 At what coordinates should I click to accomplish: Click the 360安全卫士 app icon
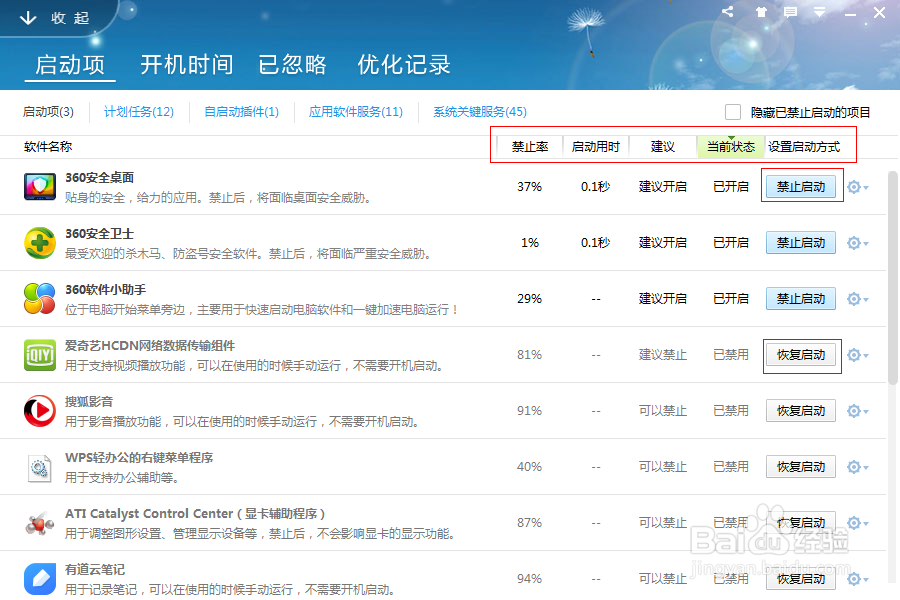[x=40, y=243]
